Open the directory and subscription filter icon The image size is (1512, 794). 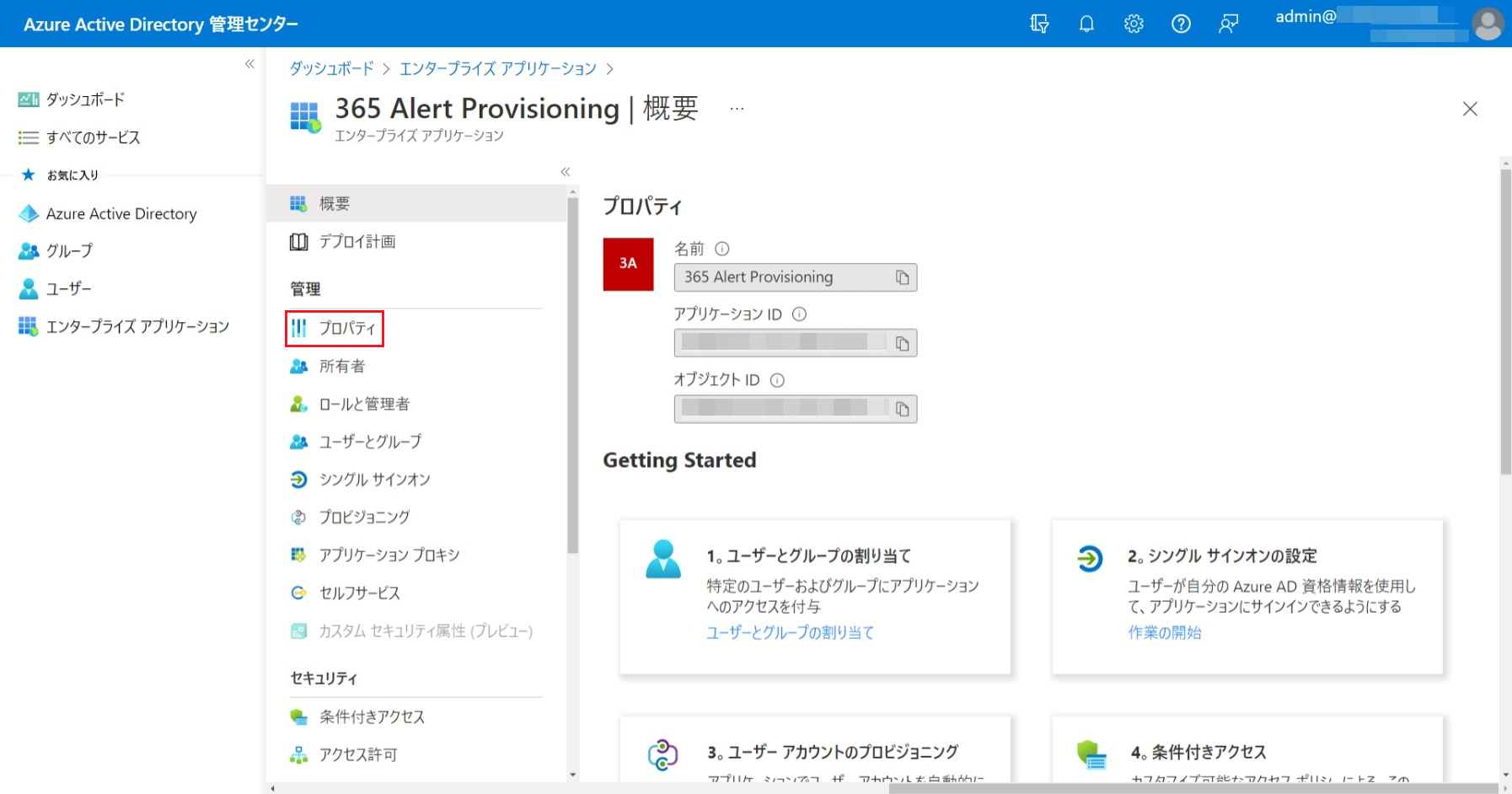1039,24
